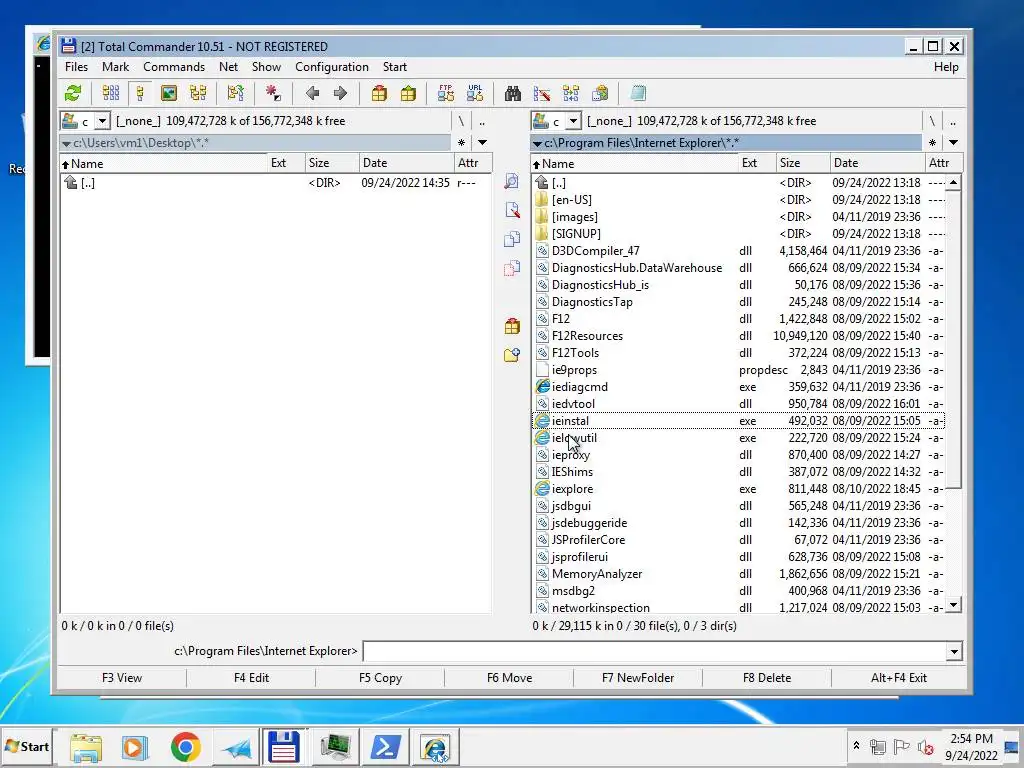Viewport: 1024px width, 768px height.
Task: Select the full file details view icon
Action: (x=140, y=93)
